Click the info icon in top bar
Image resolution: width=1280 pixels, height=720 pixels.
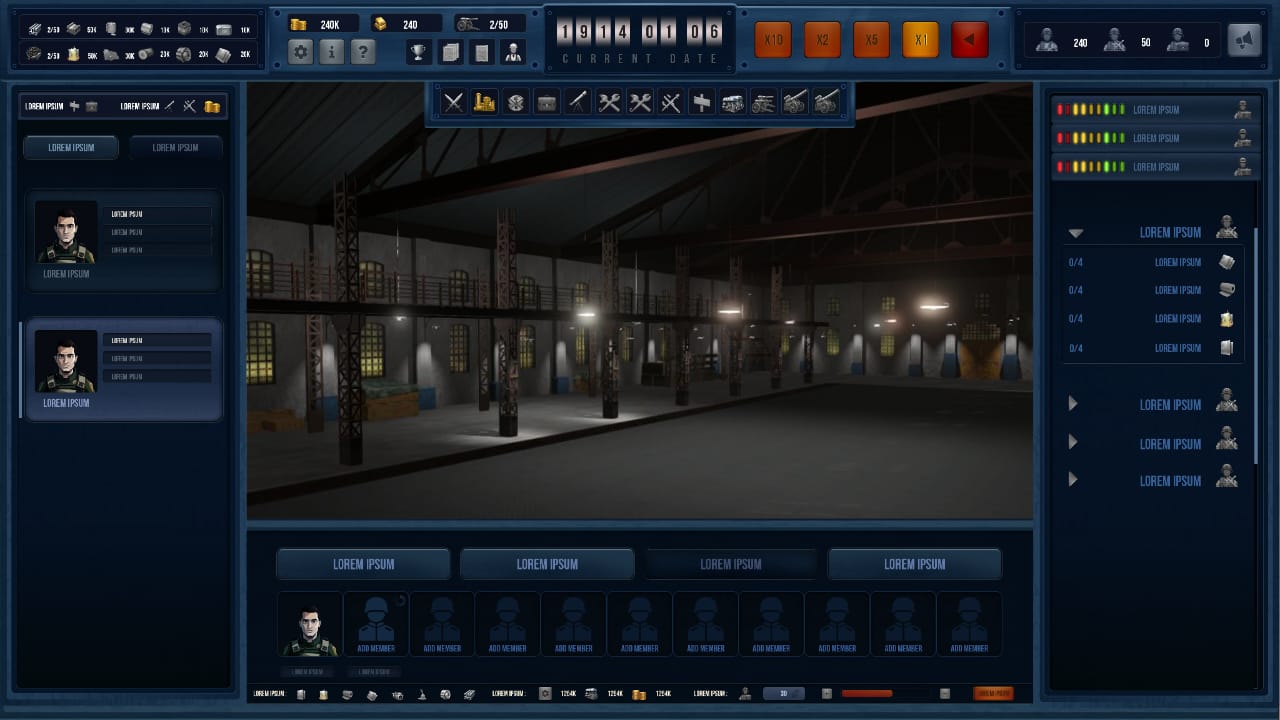tap(332, 52)
